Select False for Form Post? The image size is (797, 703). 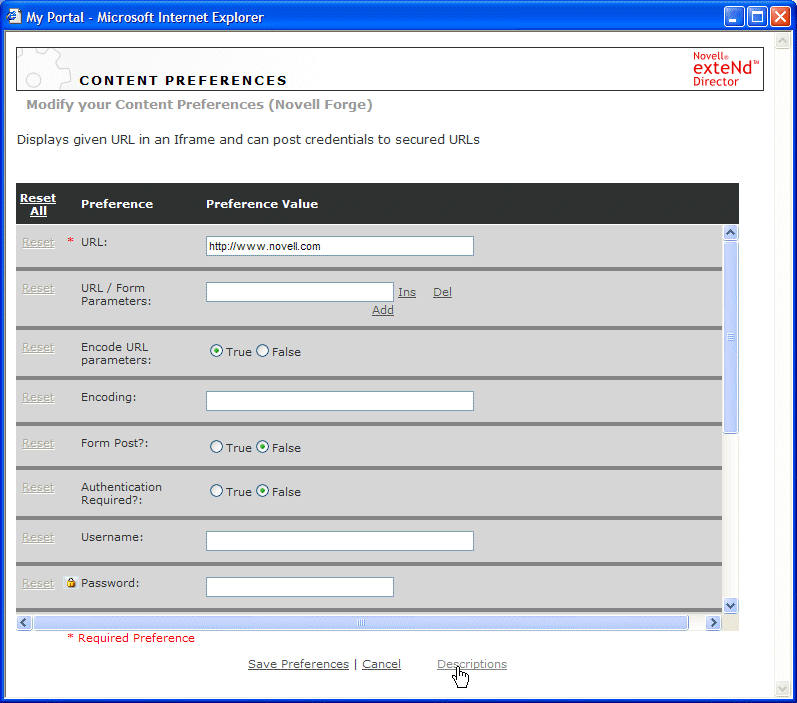pos(262,447)
